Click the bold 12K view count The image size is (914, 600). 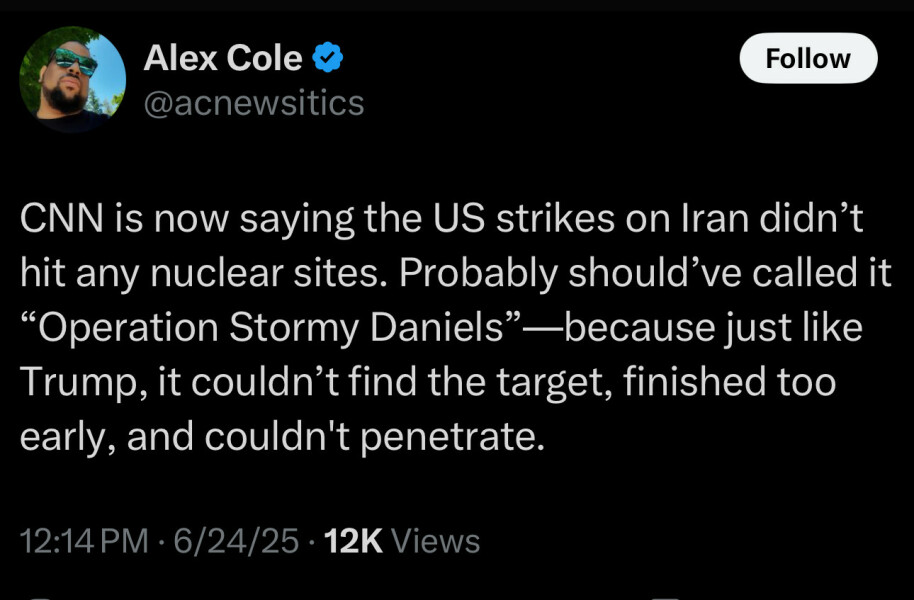click(354, 541)
